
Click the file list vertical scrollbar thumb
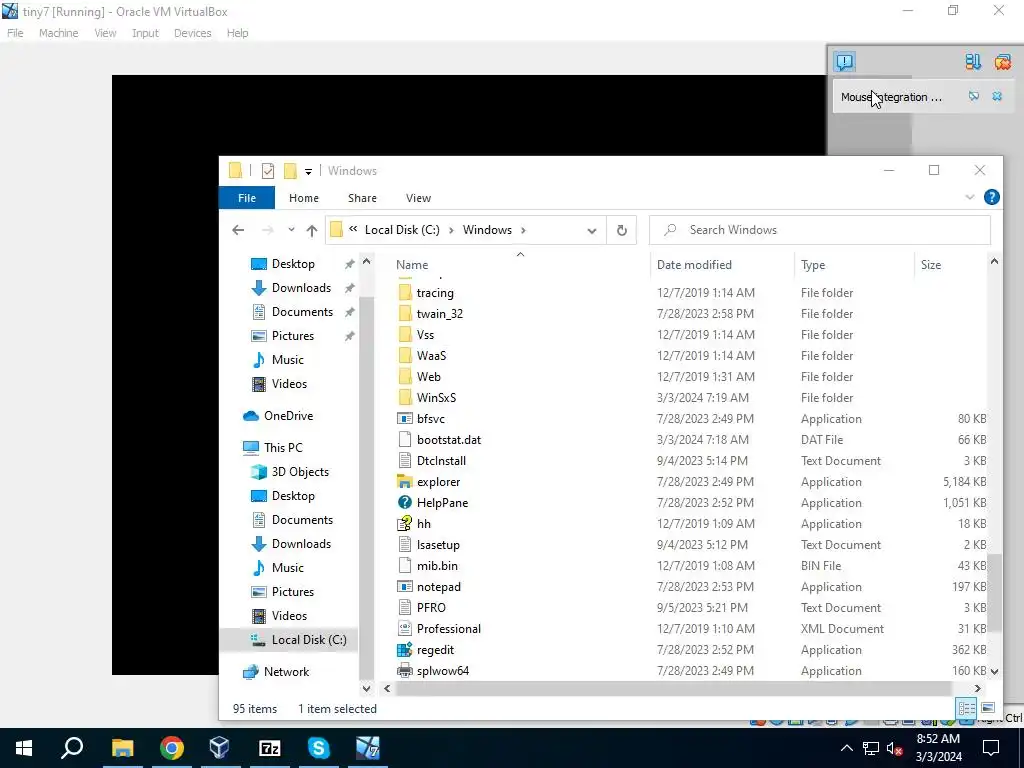pyautogui.click(x=994, y=593)
